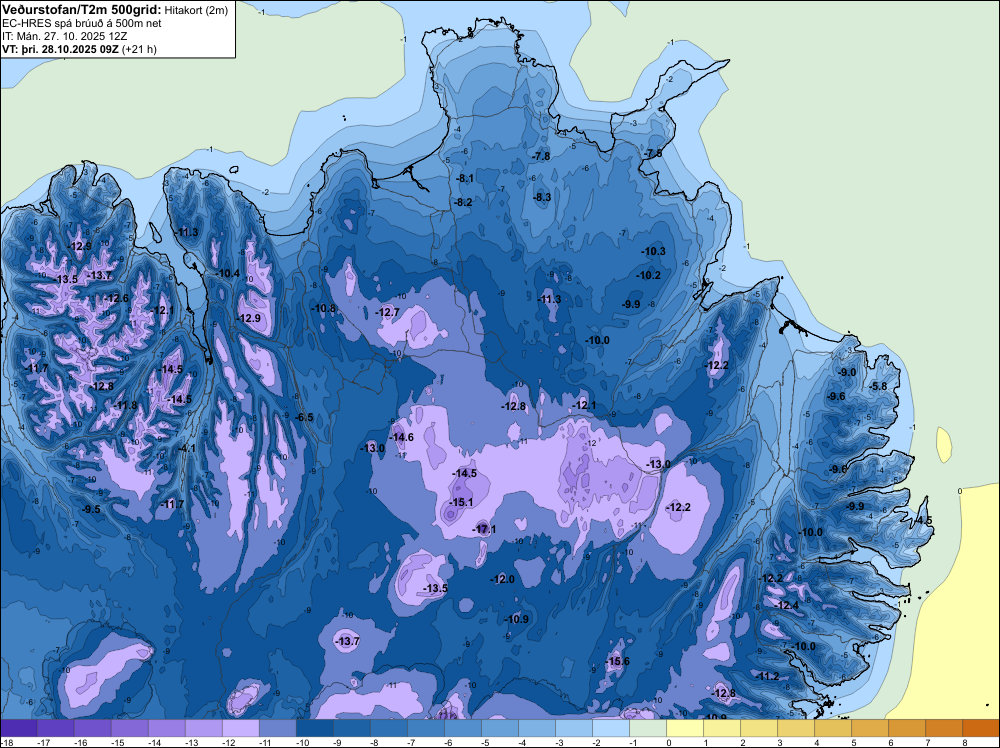Click the -9.5 temperature label
The height and width of the screenshot is (748, 1000).
(92, 510)
